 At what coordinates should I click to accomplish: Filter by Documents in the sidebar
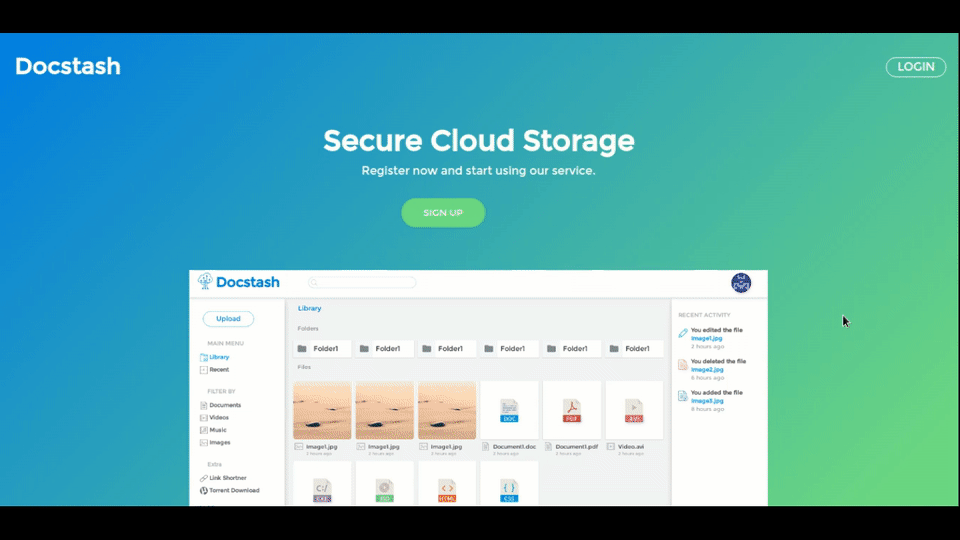tap(224, 405)
